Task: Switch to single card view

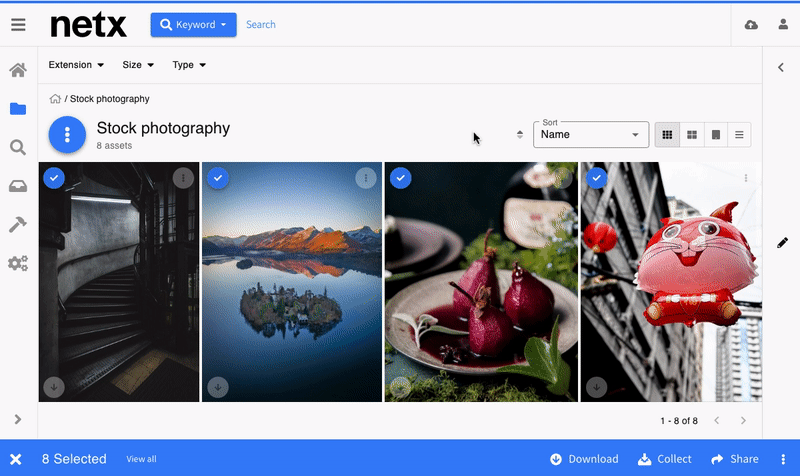Action: [716, 135]
